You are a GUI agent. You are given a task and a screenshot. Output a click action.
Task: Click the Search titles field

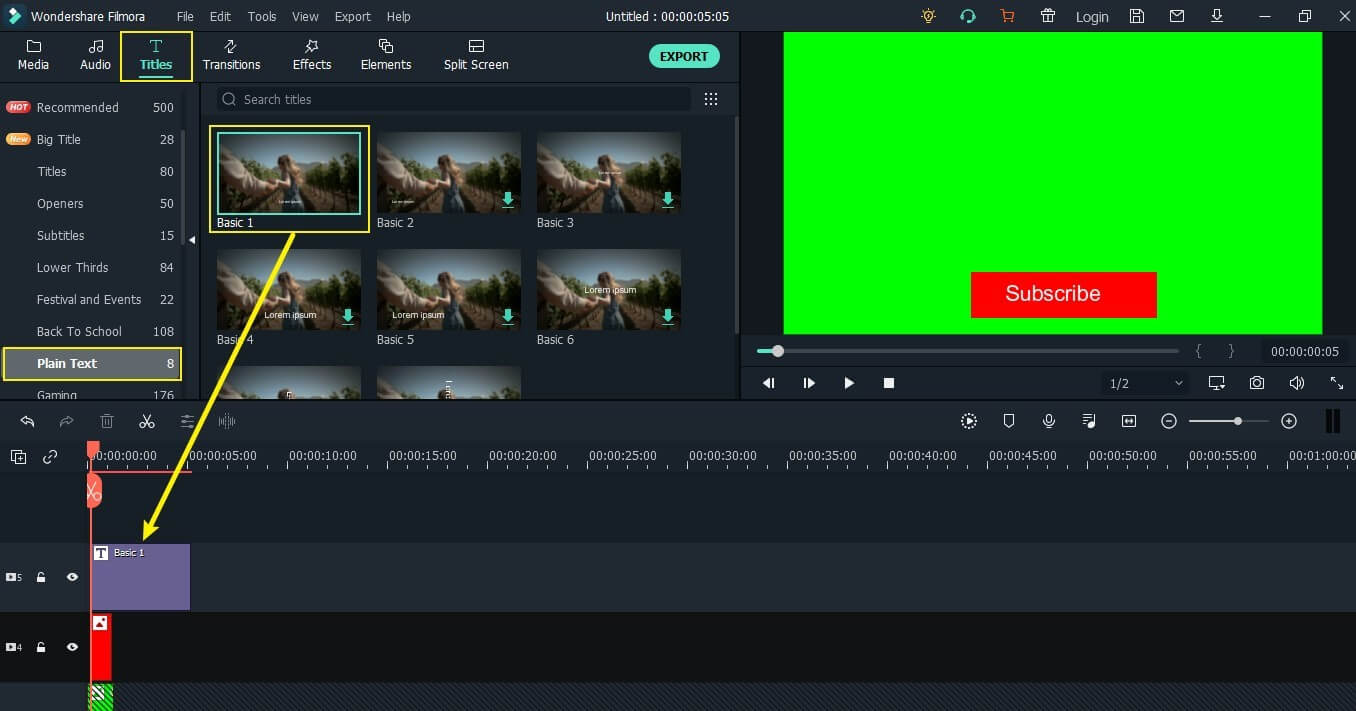pos(452,99)
